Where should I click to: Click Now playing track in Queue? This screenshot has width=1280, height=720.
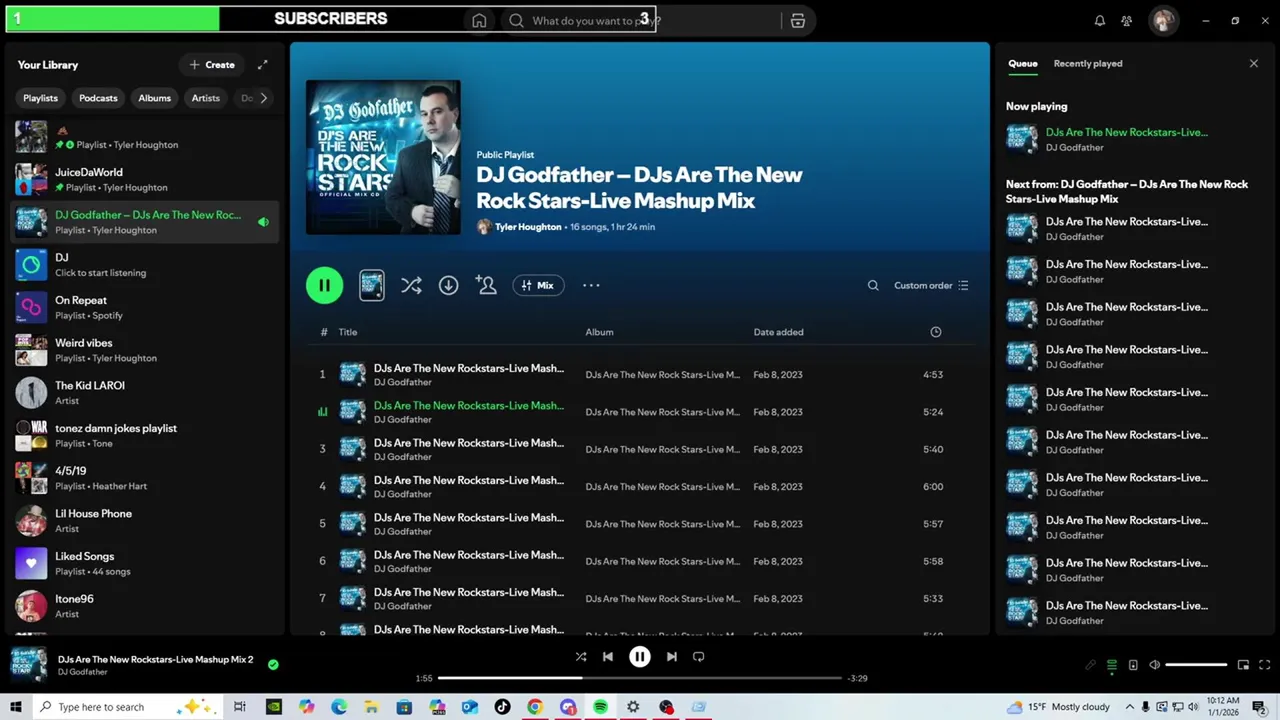click(1133, 139)
